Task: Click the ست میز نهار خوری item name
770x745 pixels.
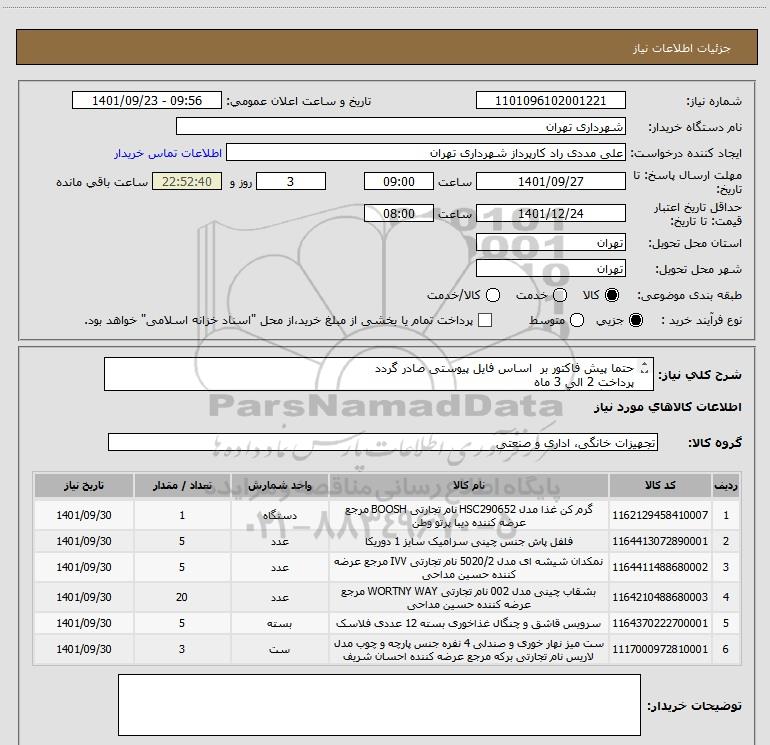Action: (x=468, y=649)
